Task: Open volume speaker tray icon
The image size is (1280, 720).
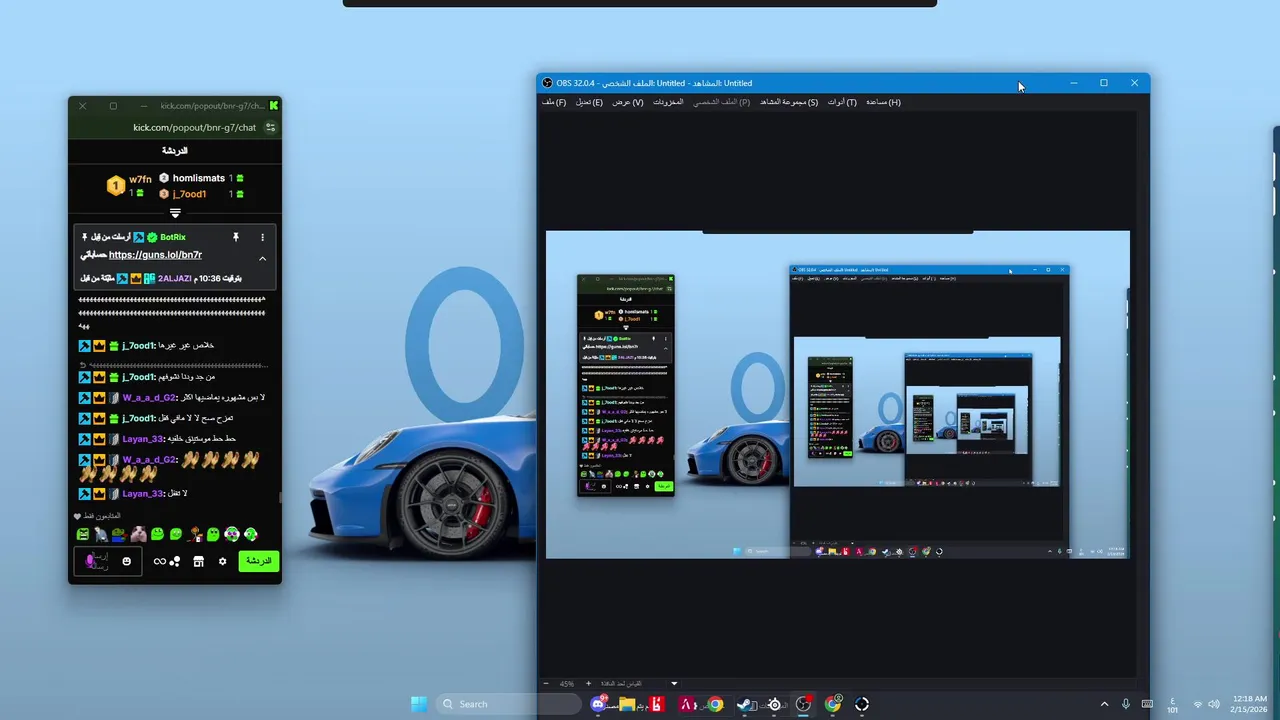Action: point(1214,705)
